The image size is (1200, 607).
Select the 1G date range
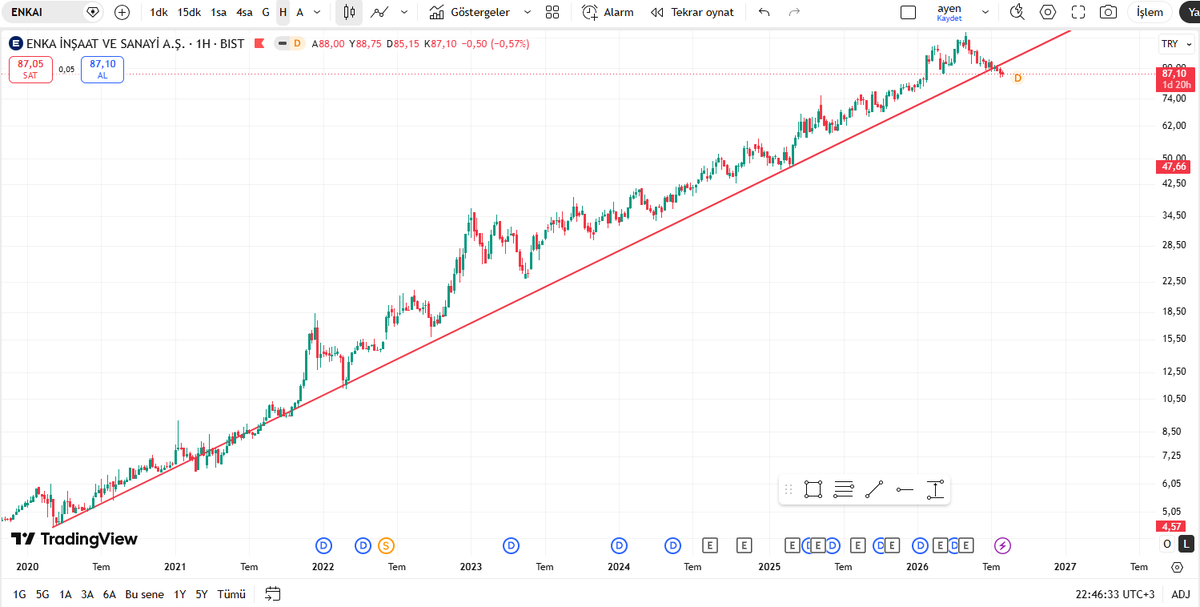[20, 593]
